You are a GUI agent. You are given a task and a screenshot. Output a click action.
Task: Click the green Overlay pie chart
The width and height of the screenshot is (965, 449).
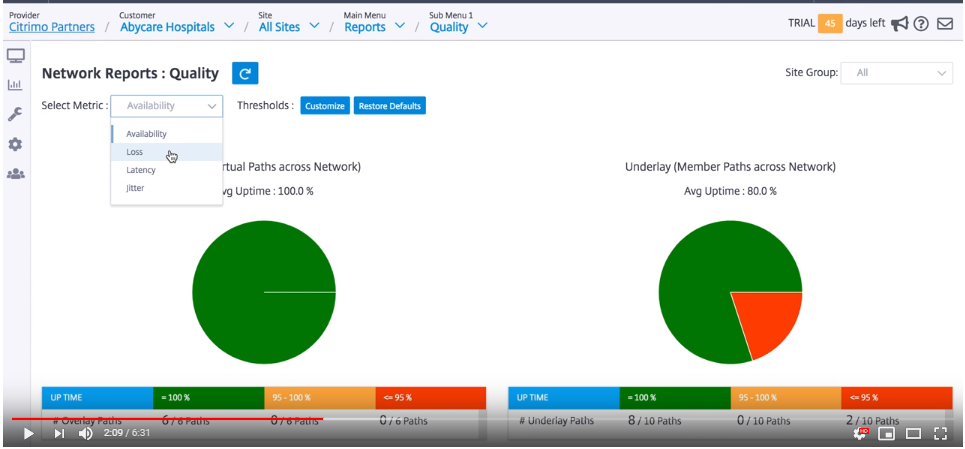click(x=263, y=292)
